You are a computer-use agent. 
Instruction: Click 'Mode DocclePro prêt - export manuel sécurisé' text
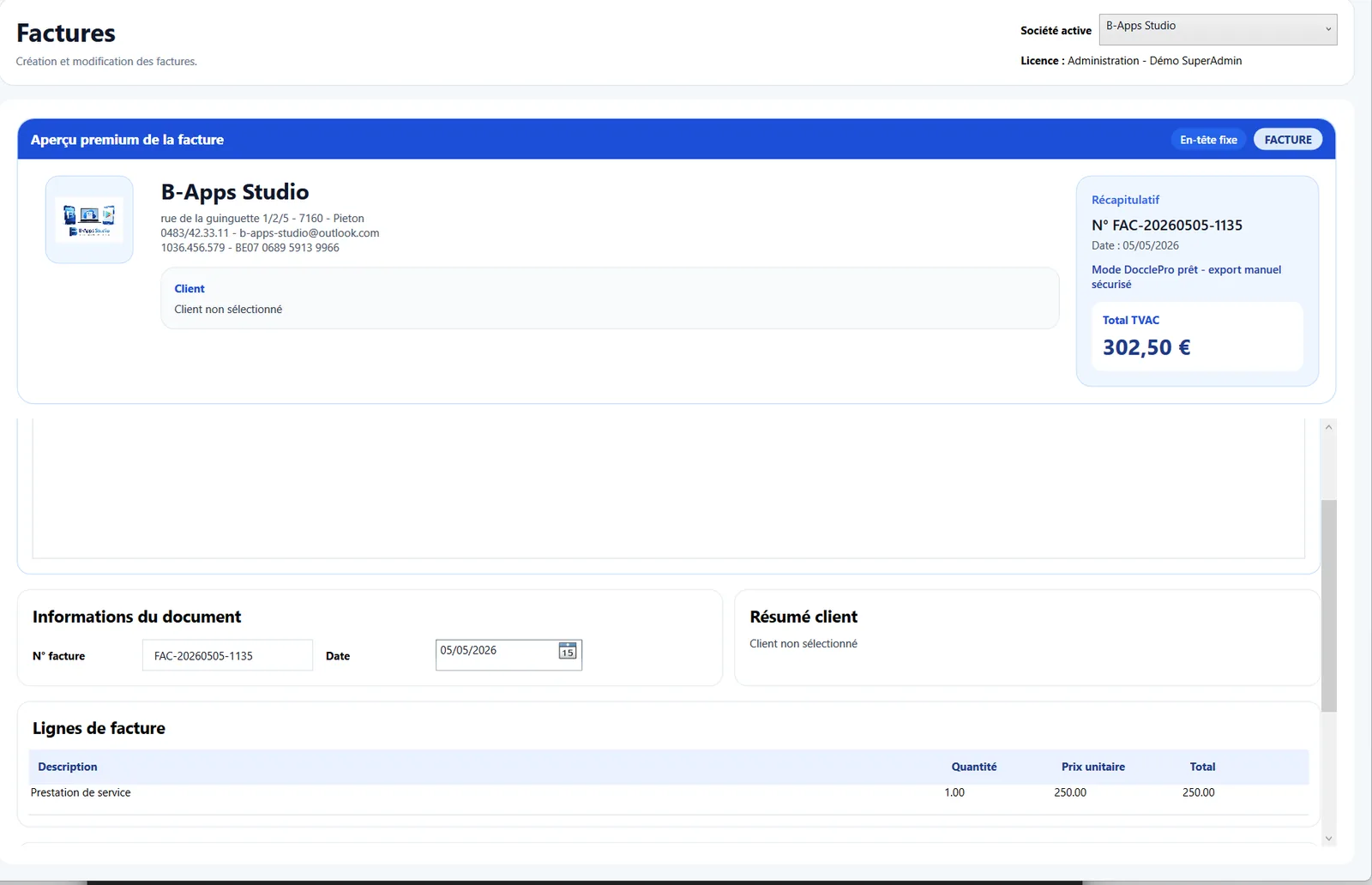[1187, 277]
